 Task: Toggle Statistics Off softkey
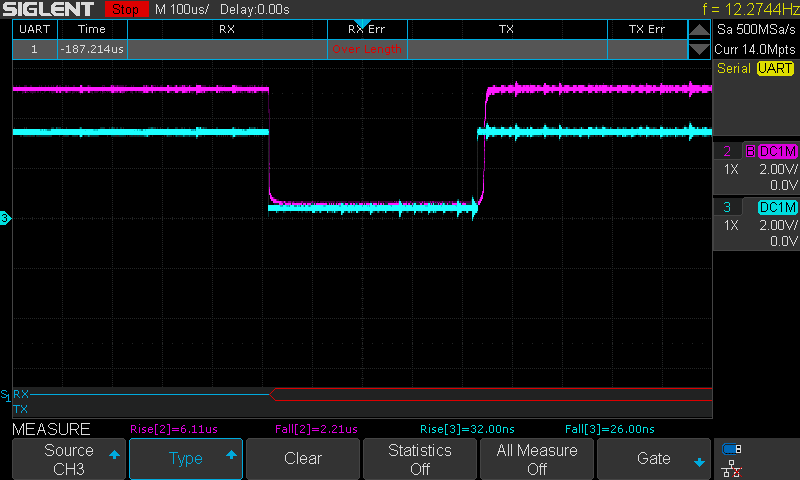tap(420, 459)
